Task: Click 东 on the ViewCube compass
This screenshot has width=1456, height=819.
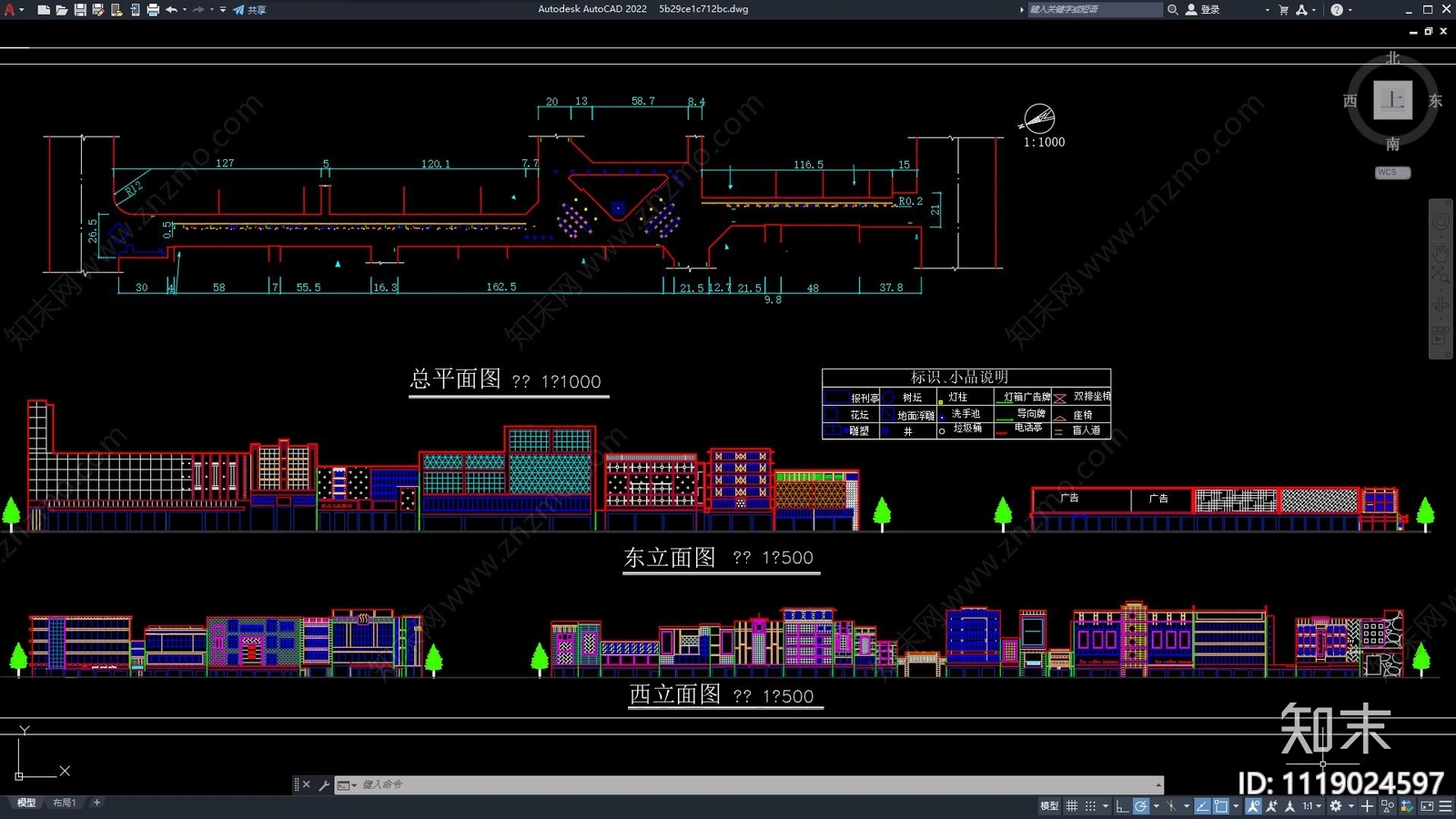Action: [x=1435, y=100]
